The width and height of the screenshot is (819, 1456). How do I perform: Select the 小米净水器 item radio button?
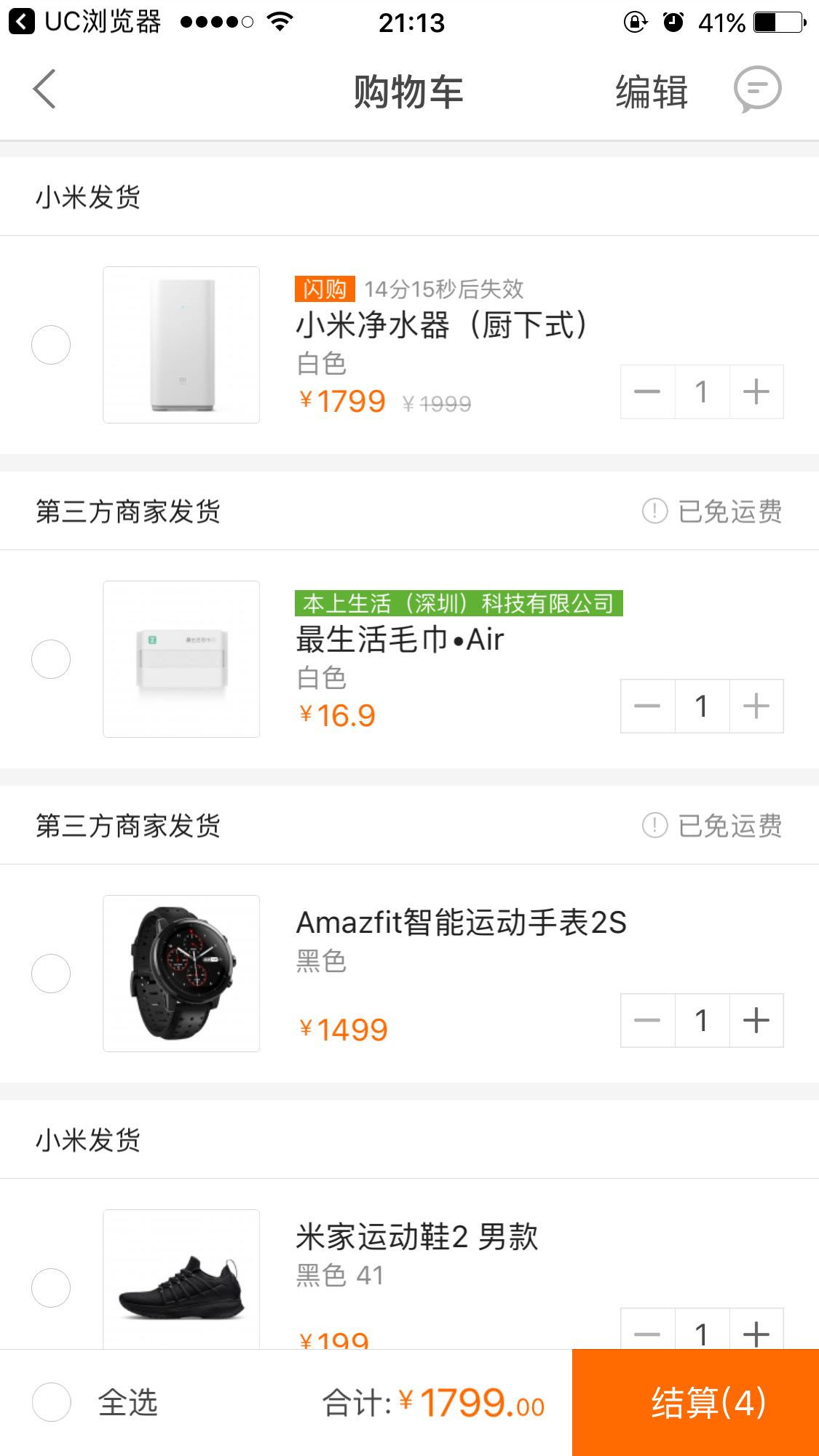pyautogui.click(x=51, y=345)
